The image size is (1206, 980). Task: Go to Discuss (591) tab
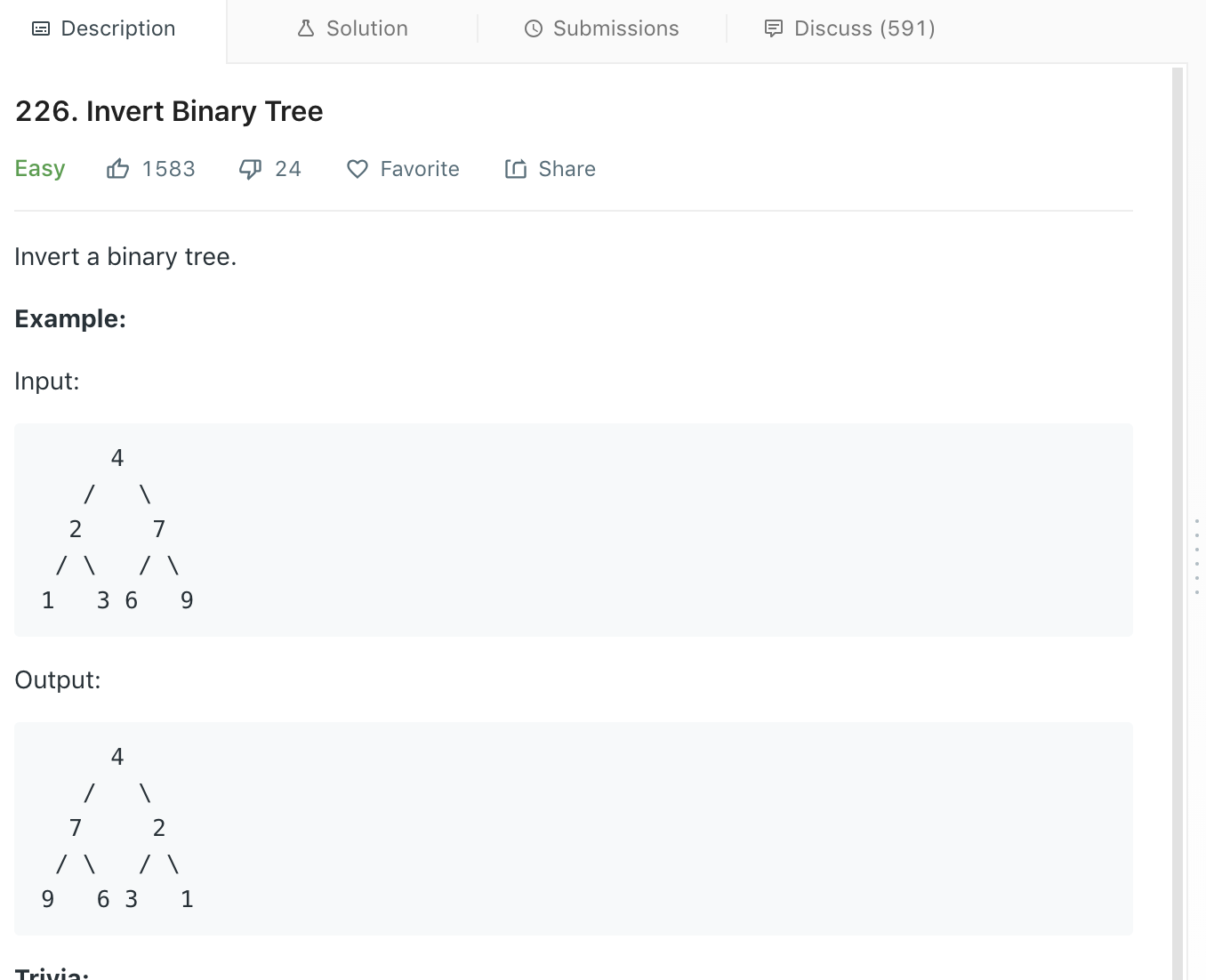850,28
